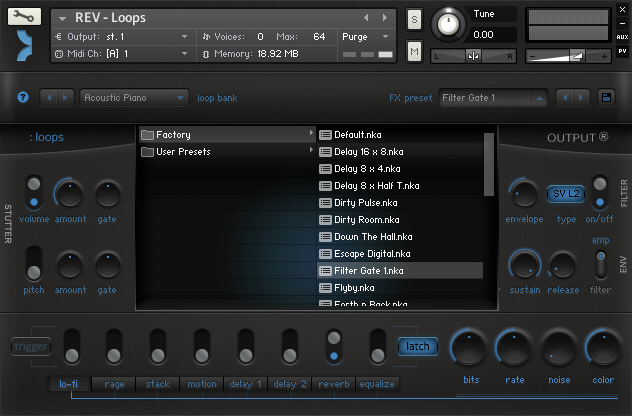Switch to the rage tab
Viewport: 632px width, 416px height.
pyautogui.click(x=114, y=384)
